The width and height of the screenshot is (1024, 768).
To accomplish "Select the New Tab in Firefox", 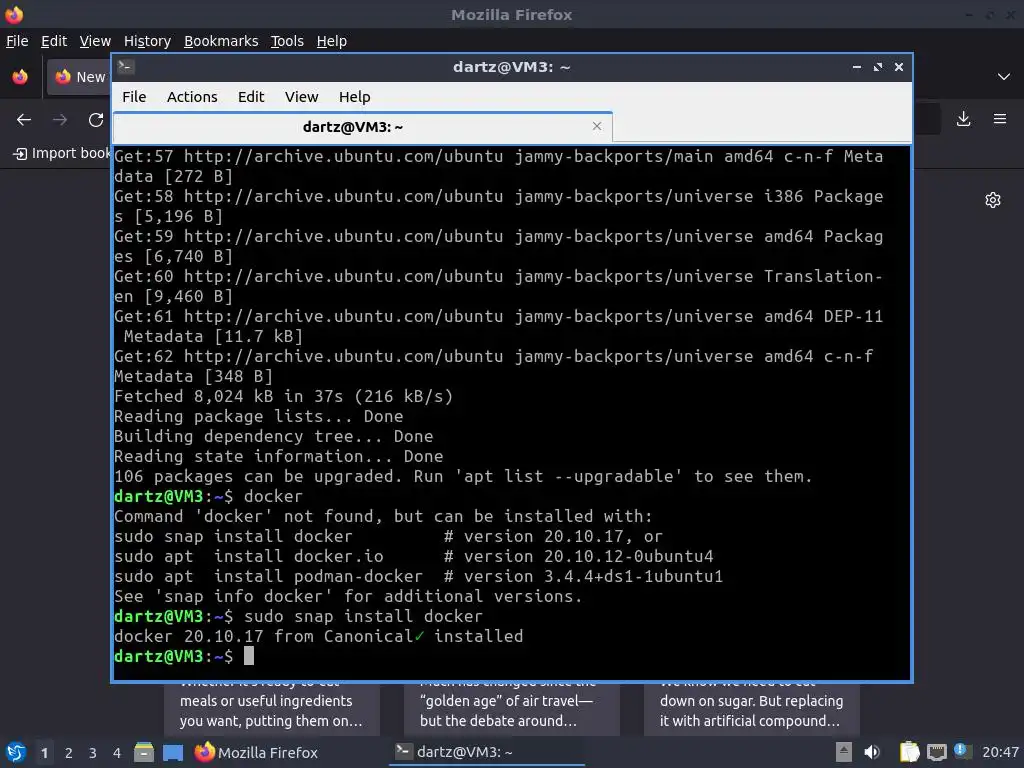I will click(79, 77).
